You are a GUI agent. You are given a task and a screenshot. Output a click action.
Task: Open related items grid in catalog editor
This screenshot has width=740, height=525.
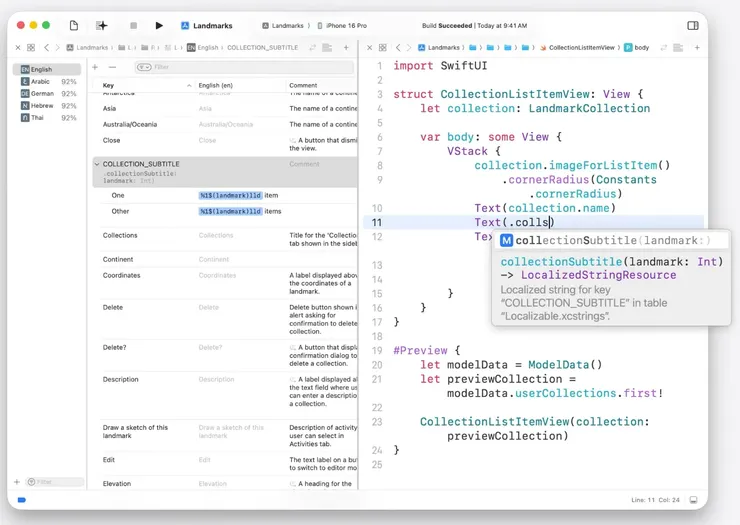(31, 48)
